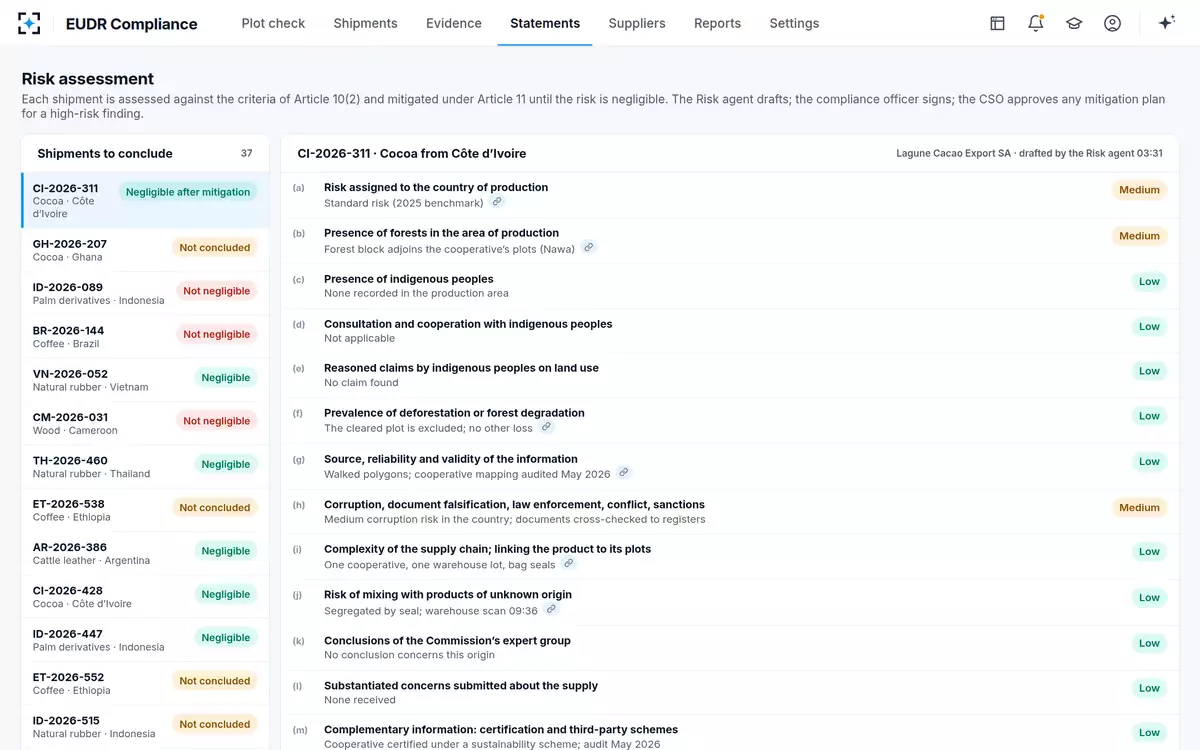This screenshot has height=750, width=1200.
Task: Click the EUDR Compliance logo icon
Action: 30,23
